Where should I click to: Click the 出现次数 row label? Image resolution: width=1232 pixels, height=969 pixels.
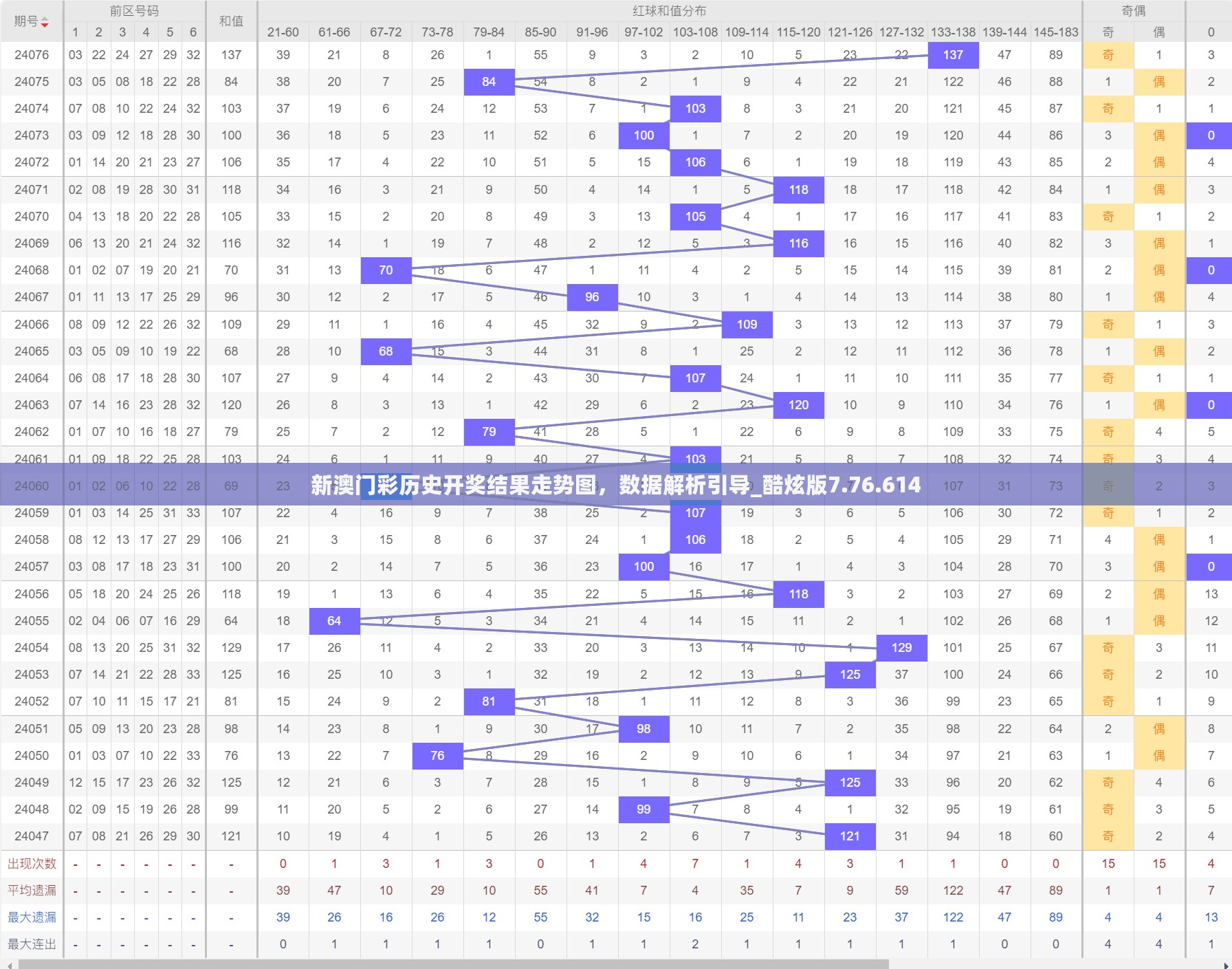(32, 864)
